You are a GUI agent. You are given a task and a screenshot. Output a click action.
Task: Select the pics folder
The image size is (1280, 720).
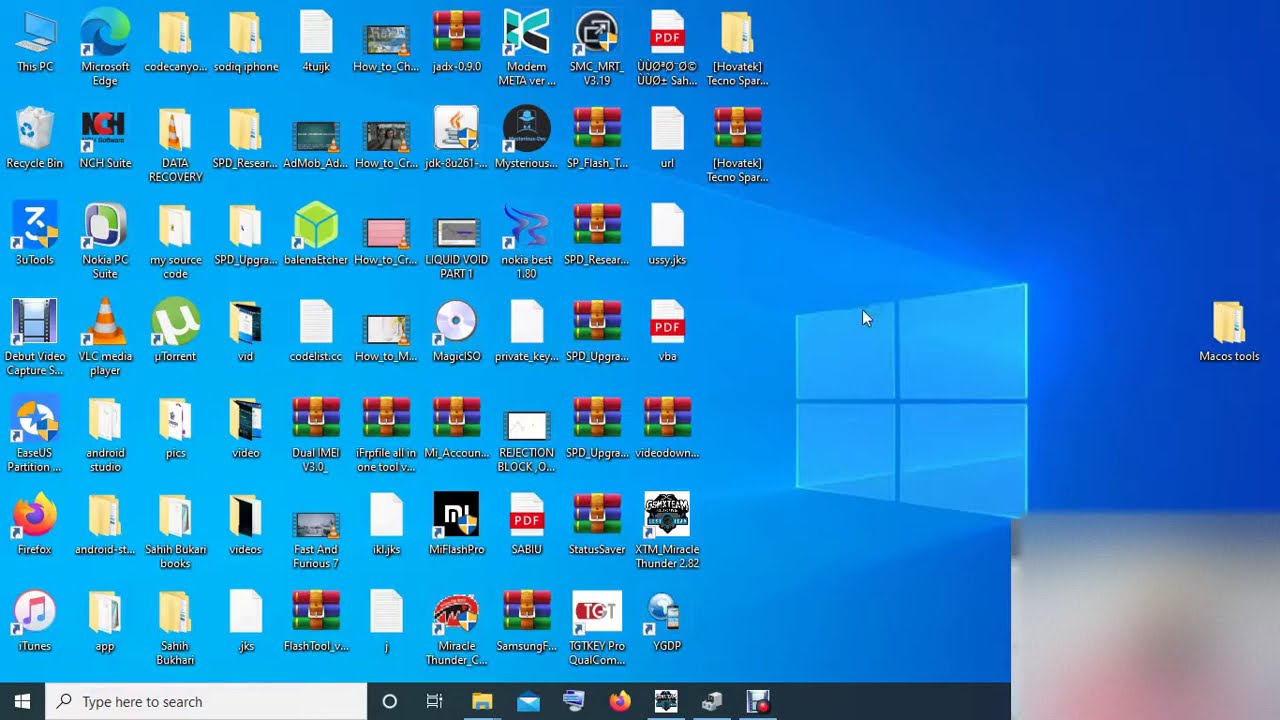(x=175, y=428)
